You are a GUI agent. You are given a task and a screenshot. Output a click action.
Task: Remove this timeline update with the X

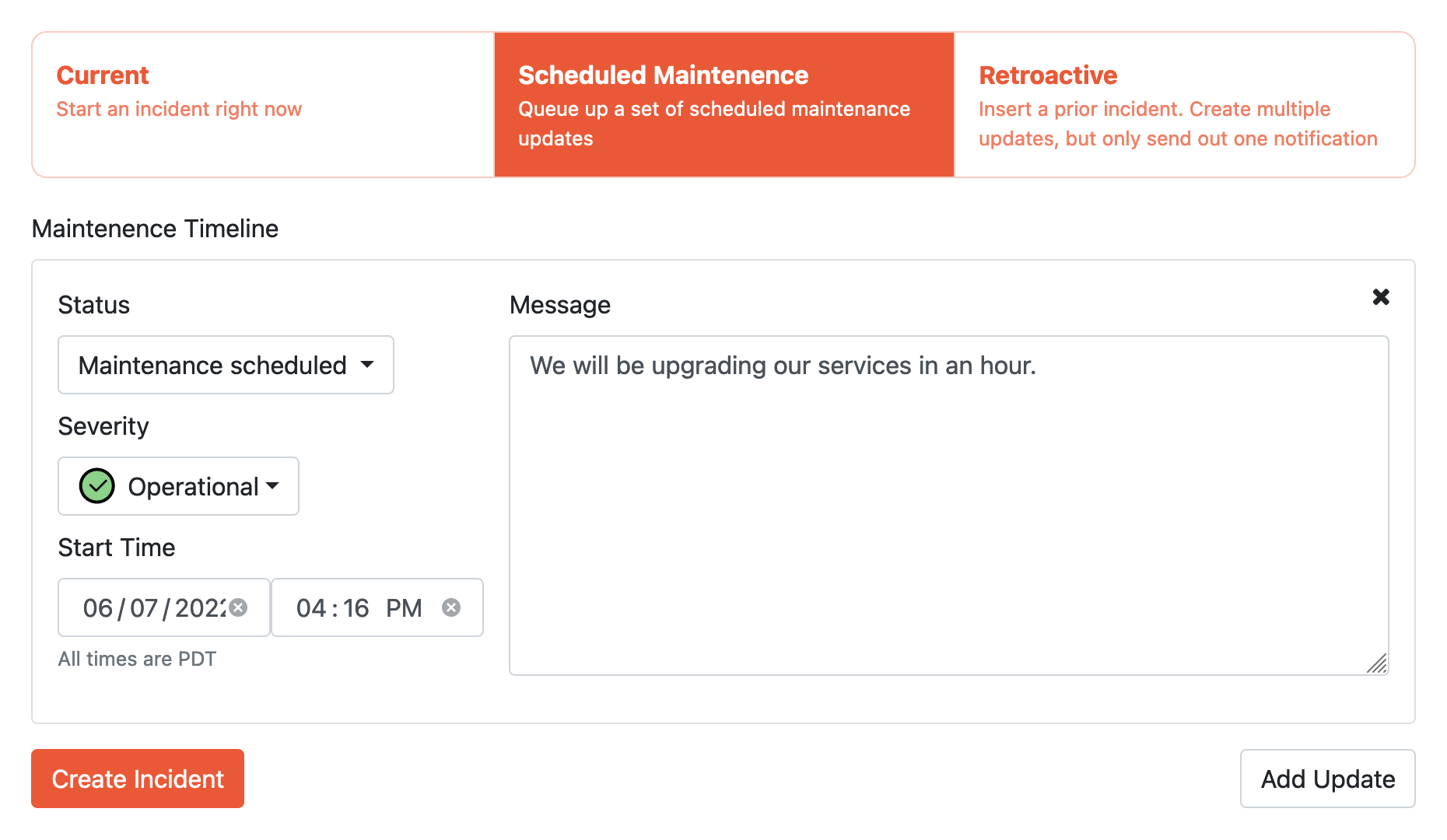tap(1381, 297)
